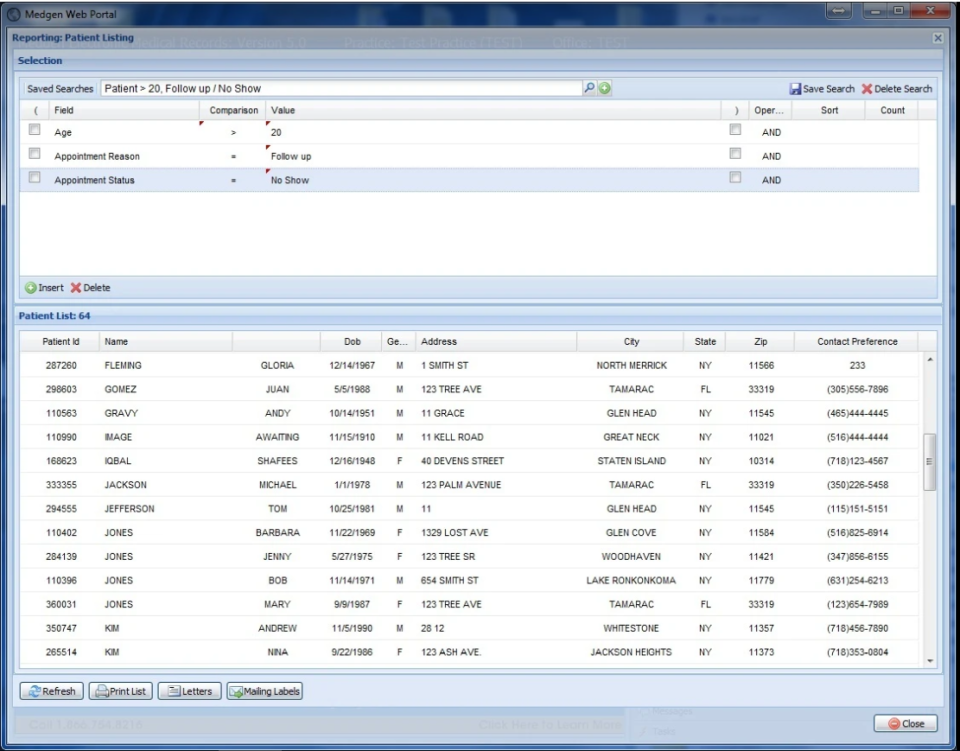Image resolution: width=960 pixels, height=751 pixels.
Task: Check the checkbox beside Appointment Reason
Action: click(x=34, y=153)
